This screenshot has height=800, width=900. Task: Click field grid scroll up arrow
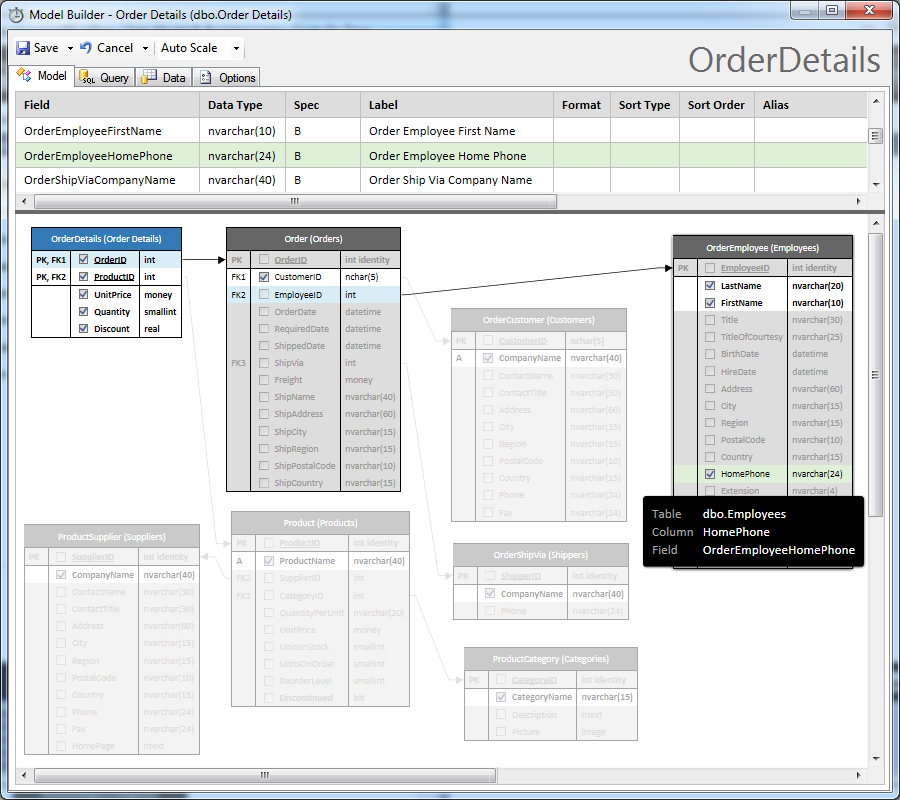(x=876, y=101)
